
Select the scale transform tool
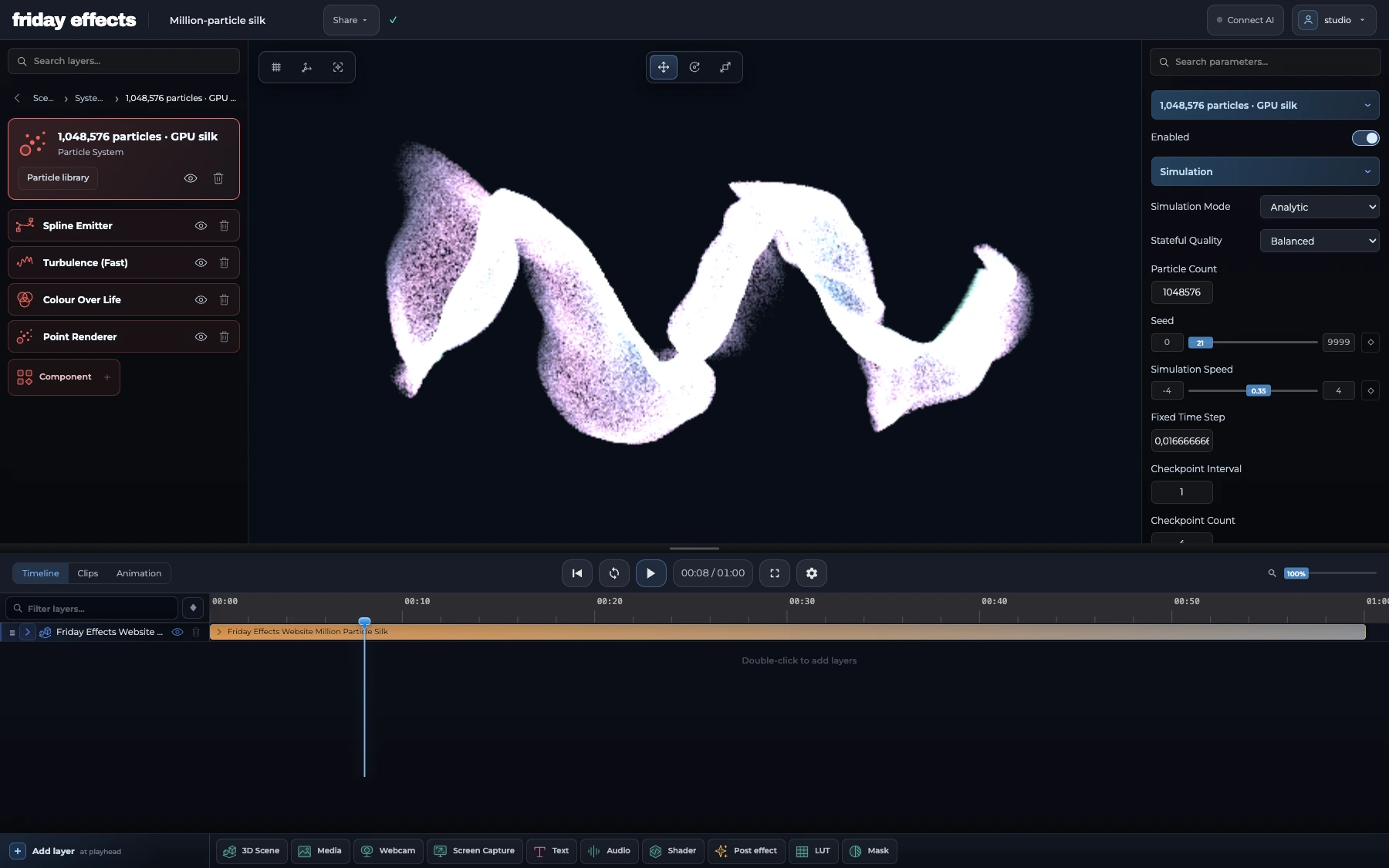(x=725, y=67)
